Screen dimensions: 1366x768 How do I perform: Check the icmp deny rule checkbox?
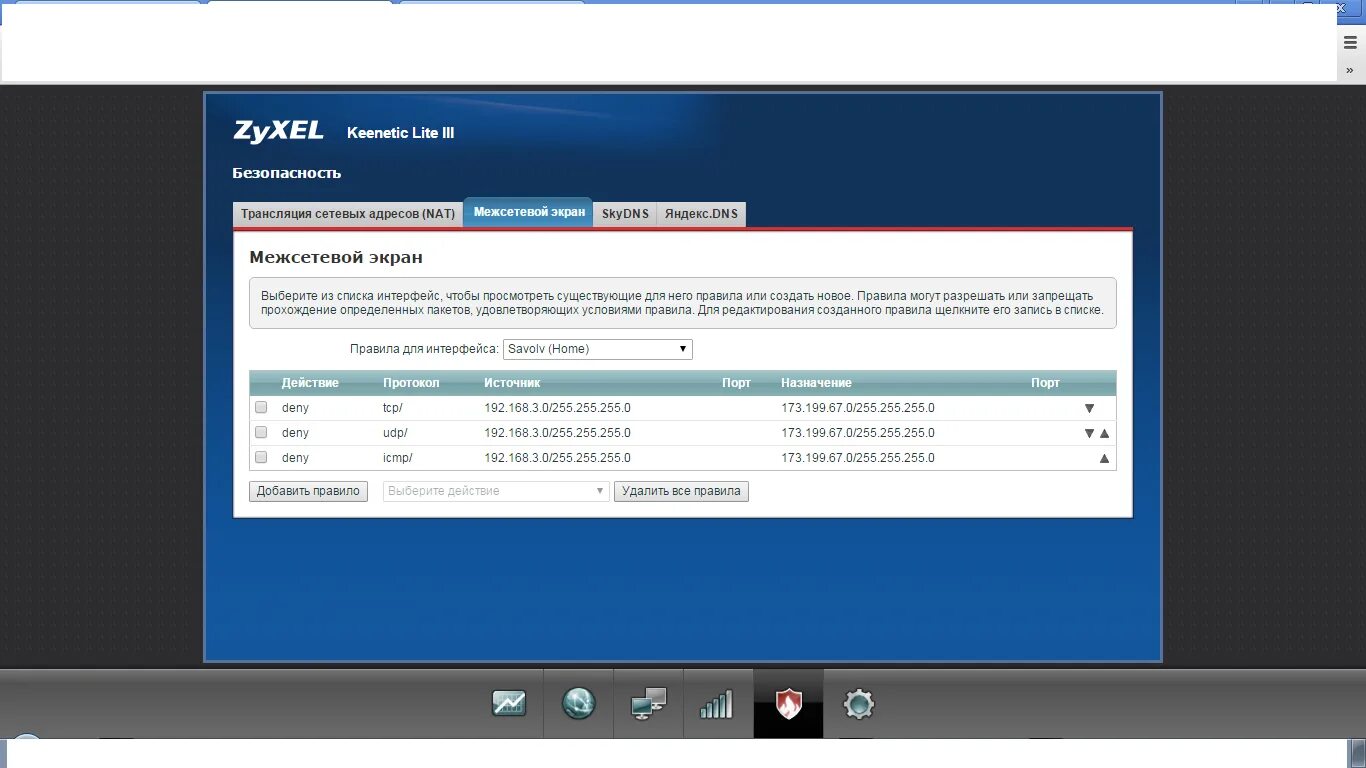point(261,457)
